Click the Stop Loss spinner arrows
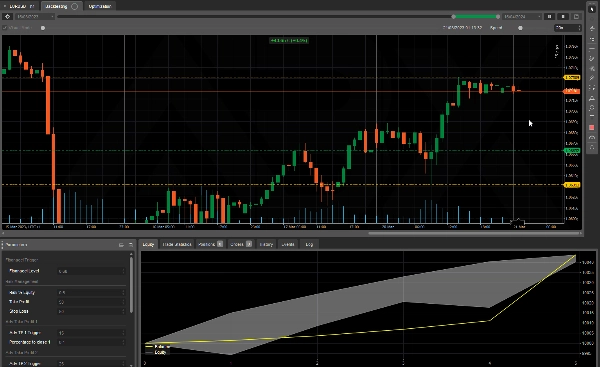Screen dimensions: 600x367 click(x=123, y=312)
